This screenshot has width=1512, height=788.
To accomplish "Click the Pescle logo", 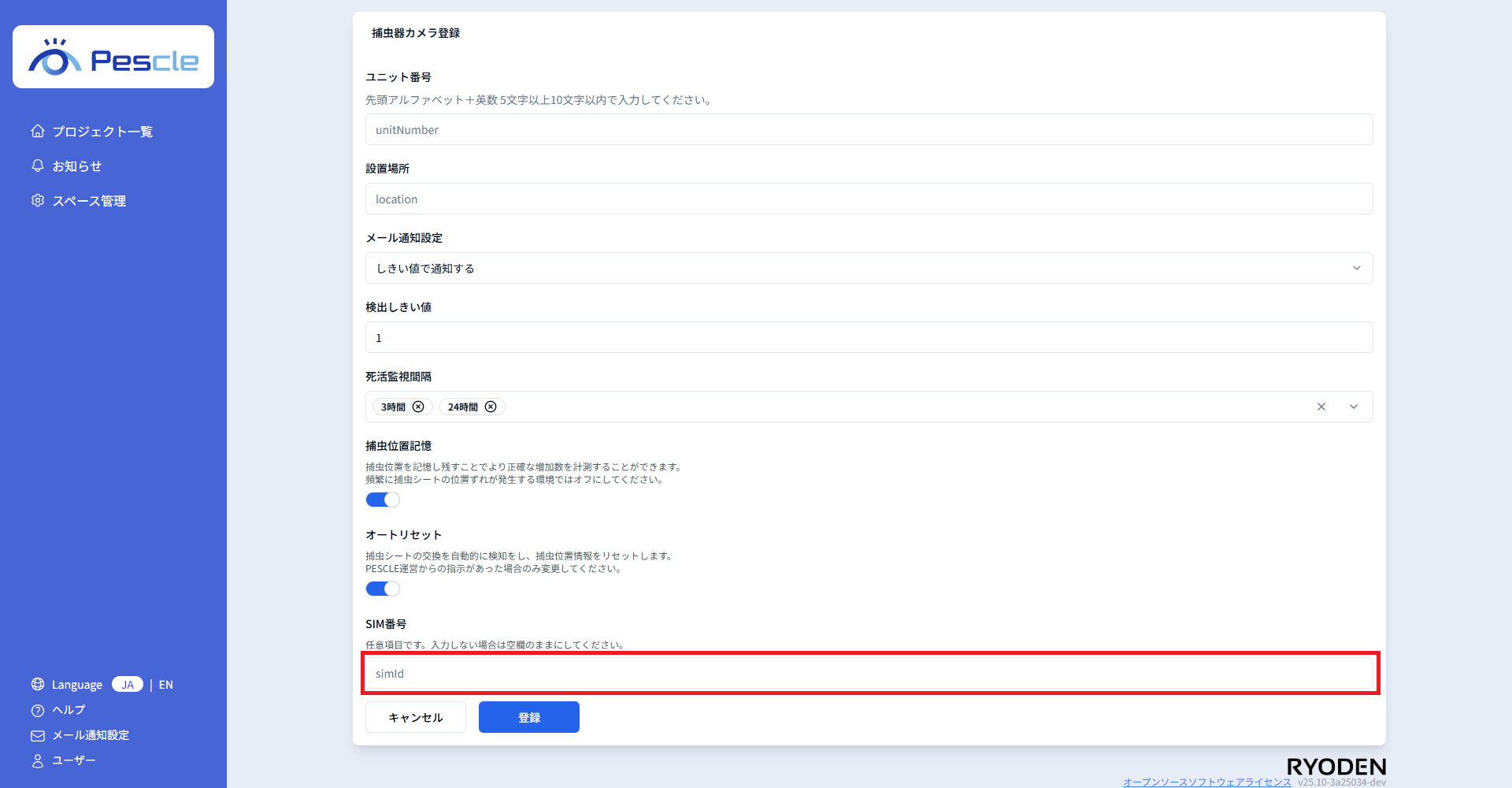I will [x=113, y=58].
